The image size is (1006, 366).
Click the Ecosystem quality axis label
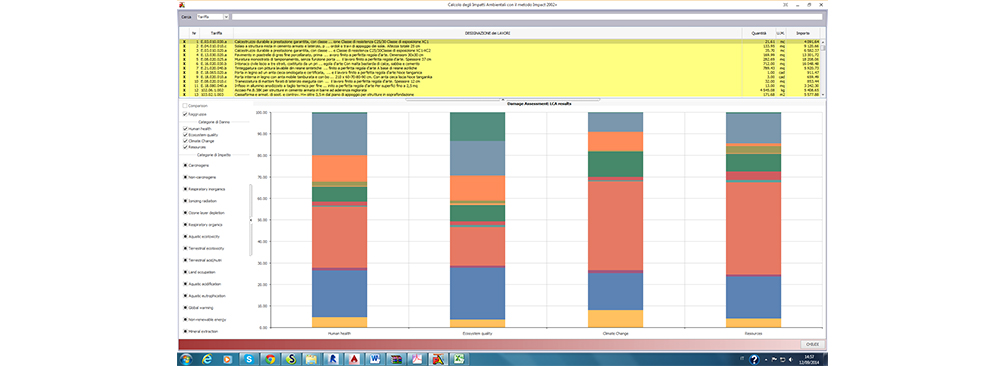coord(477,334)
